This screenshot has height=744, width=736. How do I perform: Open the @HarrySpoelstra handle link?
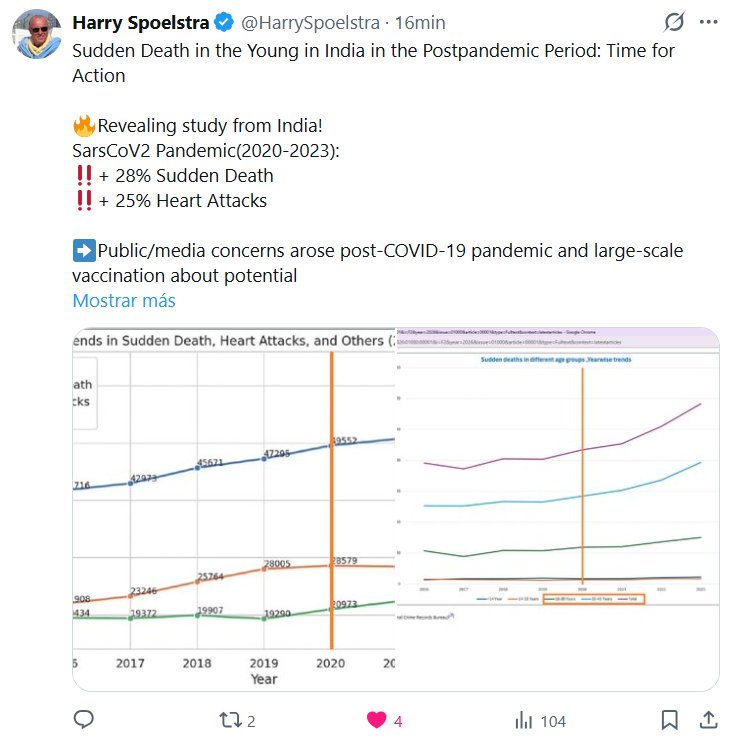301,22
